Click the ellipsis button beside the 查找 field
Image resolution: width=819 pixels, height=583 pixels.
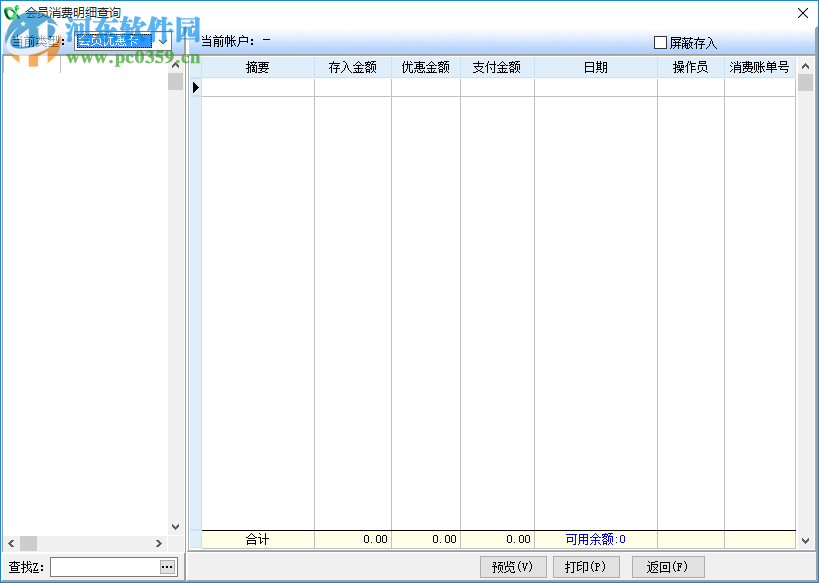165,567
